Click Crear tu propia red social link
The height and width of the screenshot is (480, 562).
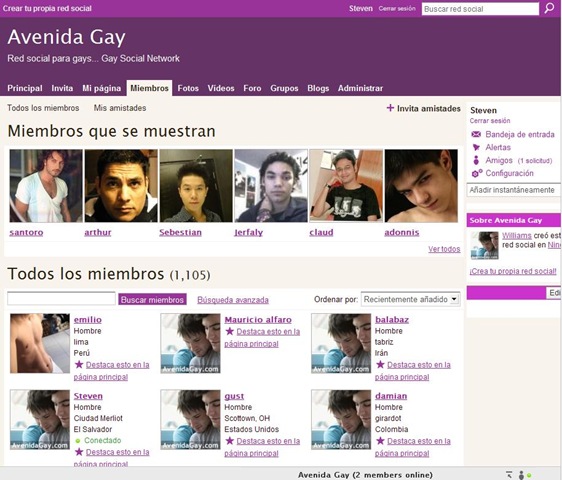tap(47, 8)
